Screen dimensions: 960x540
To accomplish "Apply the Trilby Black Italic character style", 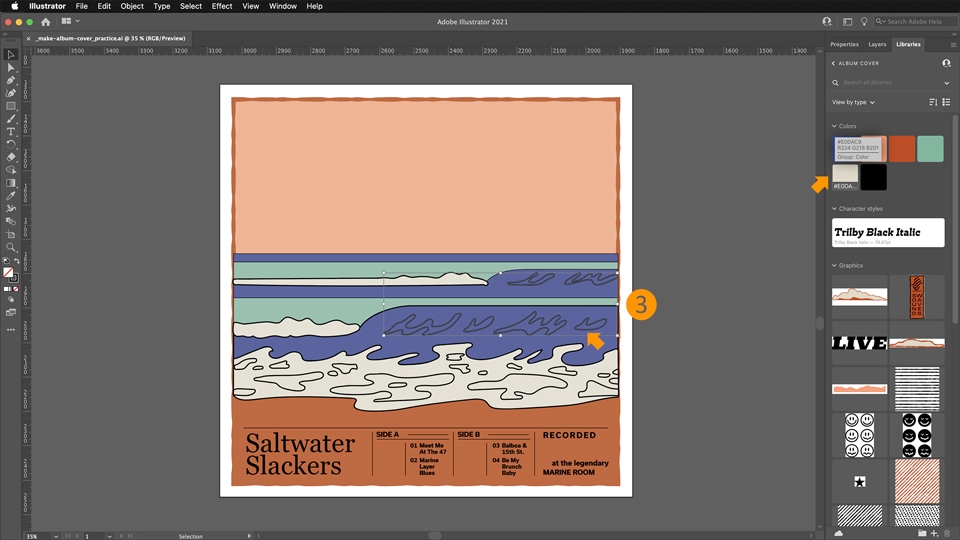I will [x=888, y=233].
